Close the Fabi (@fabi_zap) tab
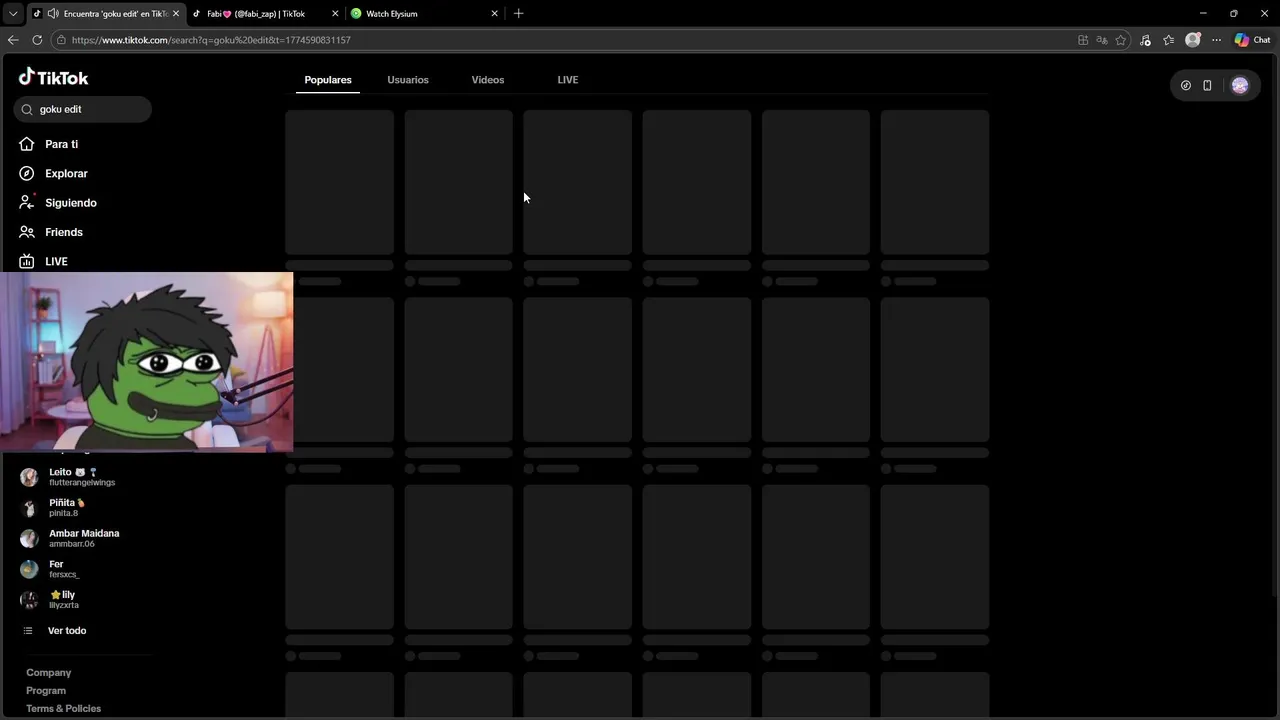The height and width of the screenshot is (720, 1280). pyautogui.click(x=335, y=14)
